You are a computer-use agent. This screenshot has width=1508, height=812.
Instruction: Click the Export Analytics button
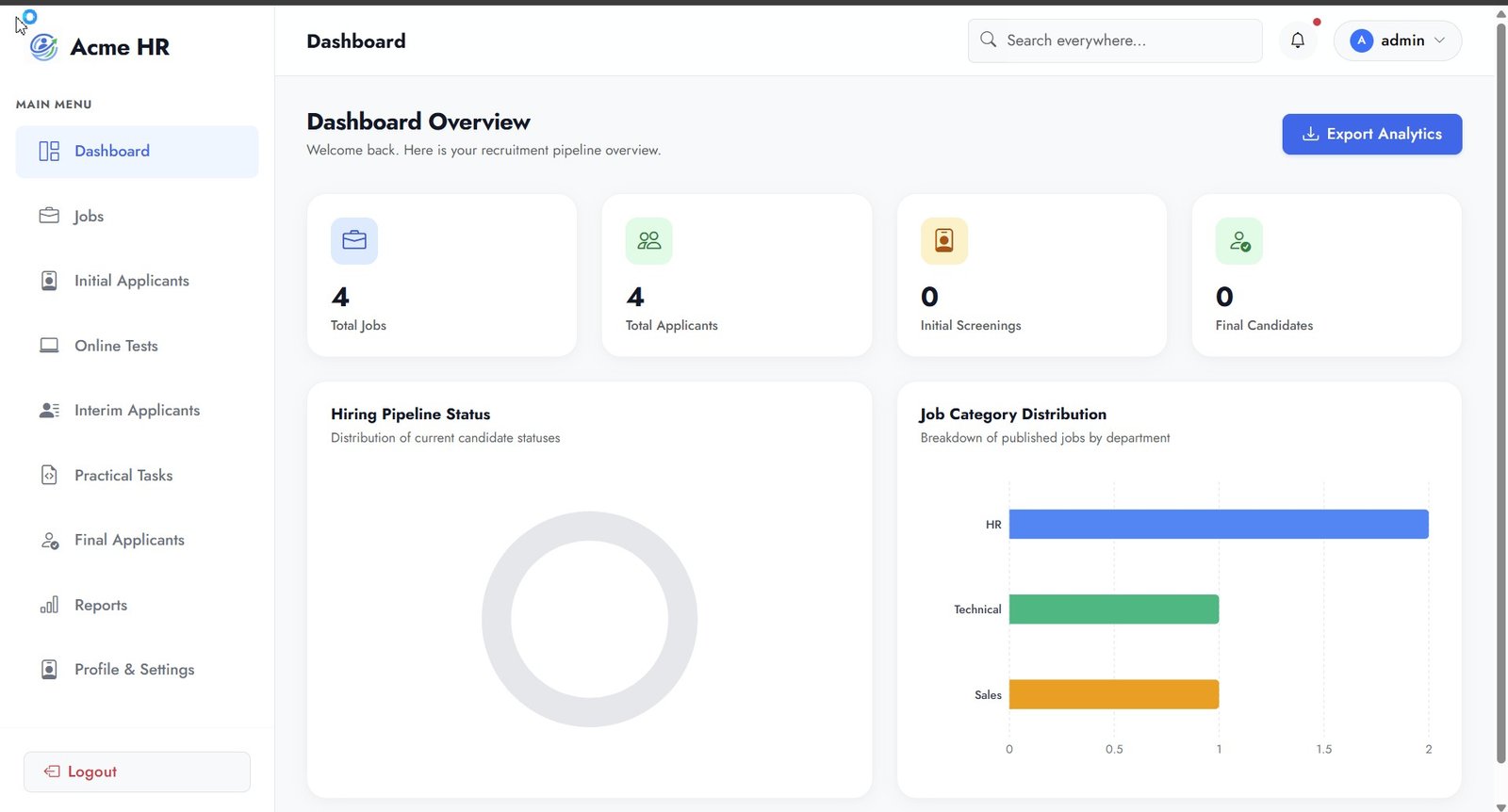click(1372, 134)
